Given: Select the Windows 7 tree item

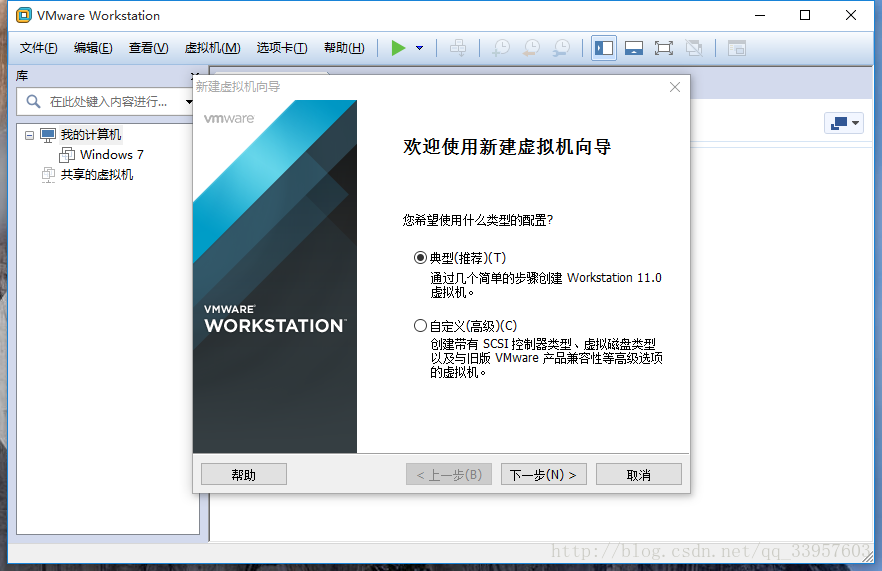Looking at the screenshot, I should pos(111,155).
